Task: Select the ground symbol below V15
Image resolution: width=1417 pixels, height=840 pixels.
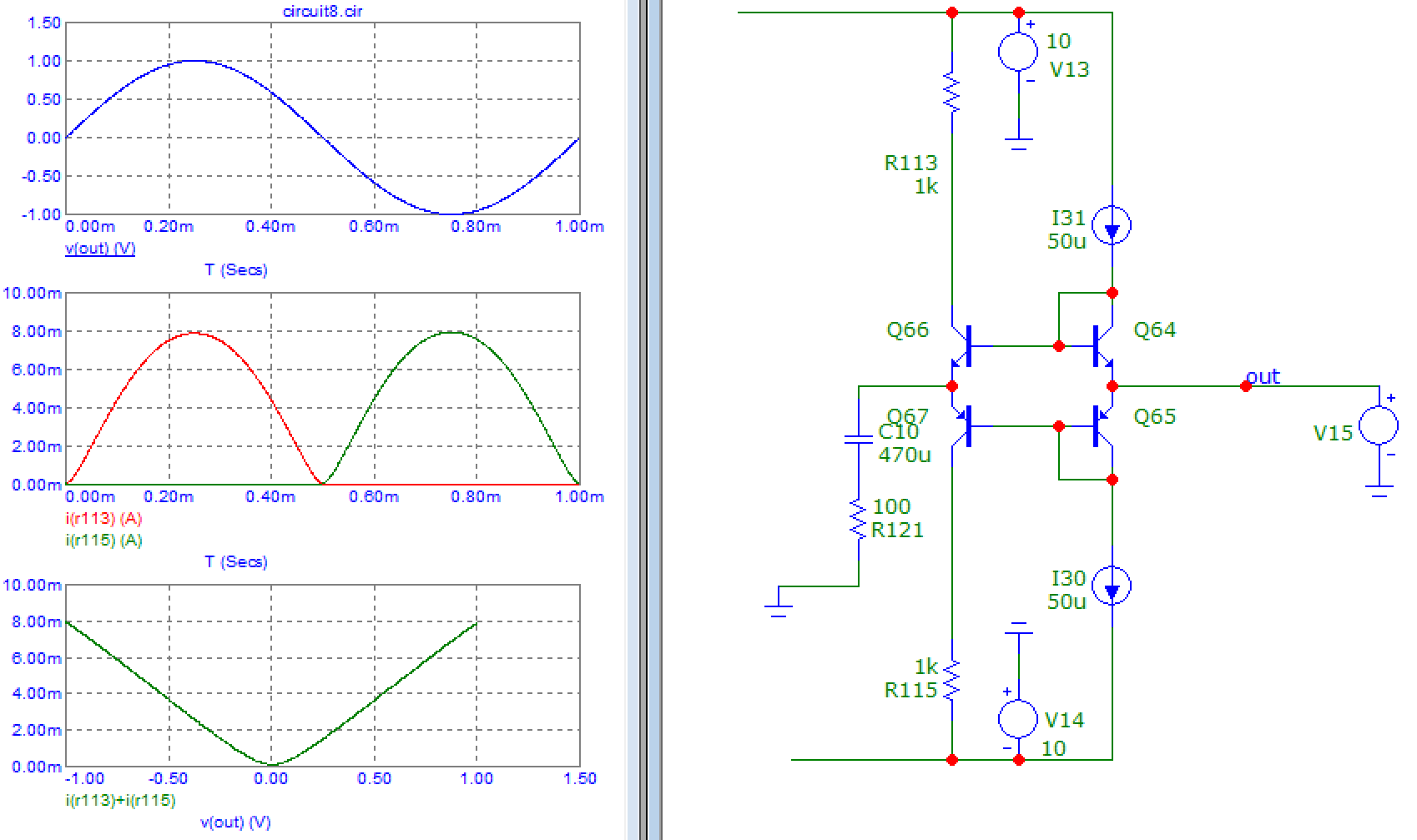Action: point(1379,490)
